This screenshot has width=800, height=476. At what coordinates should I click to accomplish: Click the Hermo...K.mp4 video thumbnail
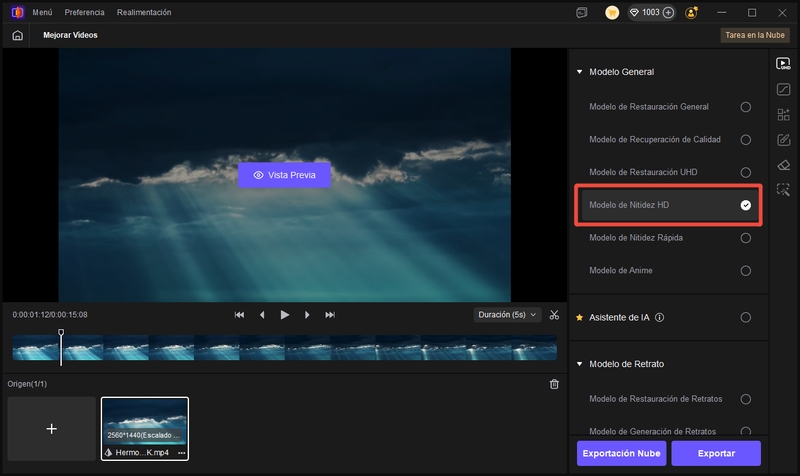coord(145,422)
